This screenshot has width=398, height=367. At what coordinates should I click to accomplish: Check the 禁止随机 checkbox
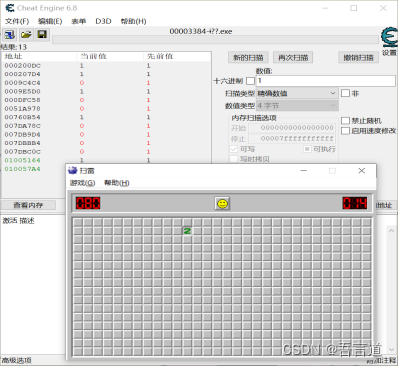[345, 121]
